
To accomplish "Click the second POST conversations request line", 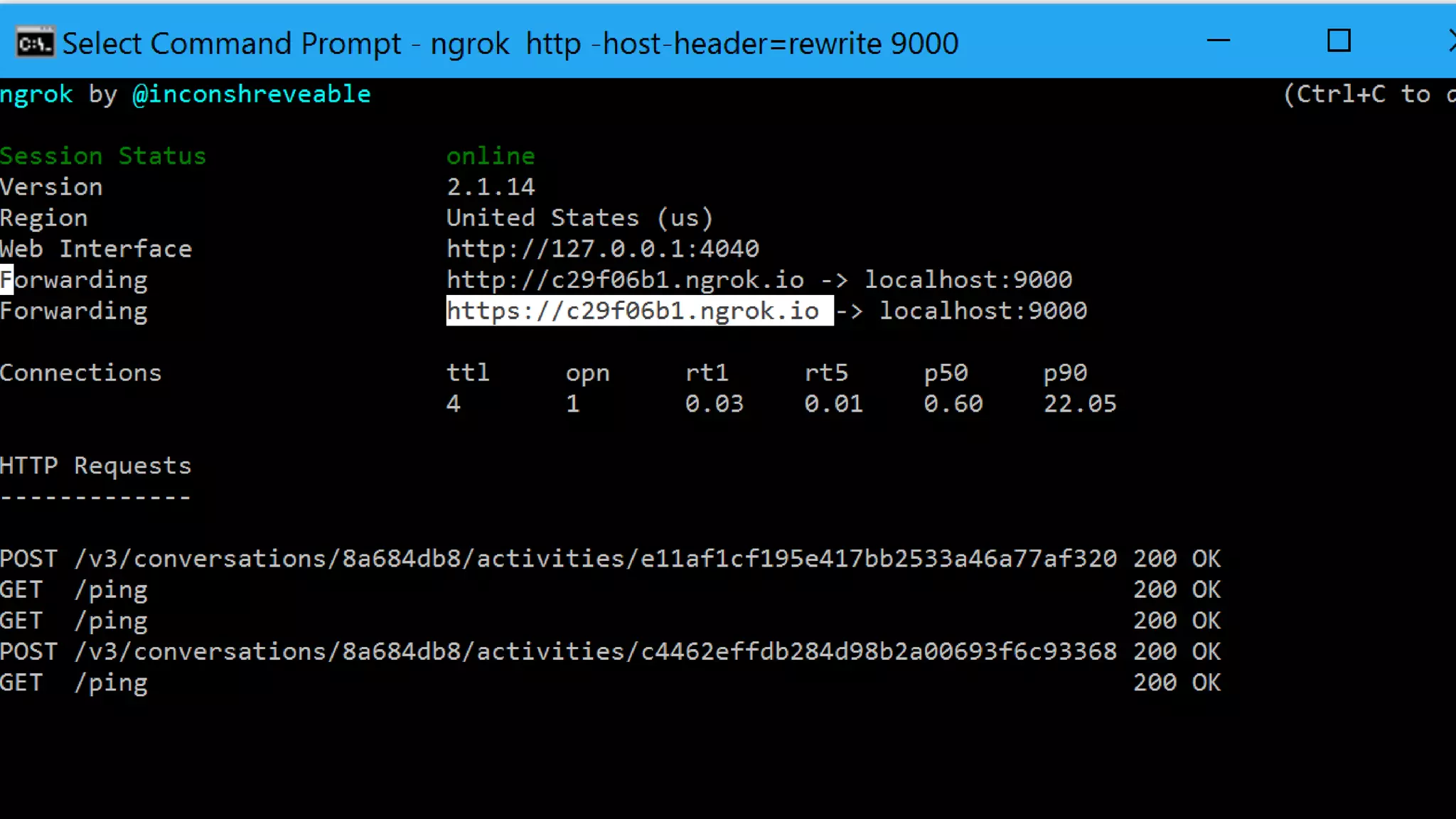I will tap(558, 652).
